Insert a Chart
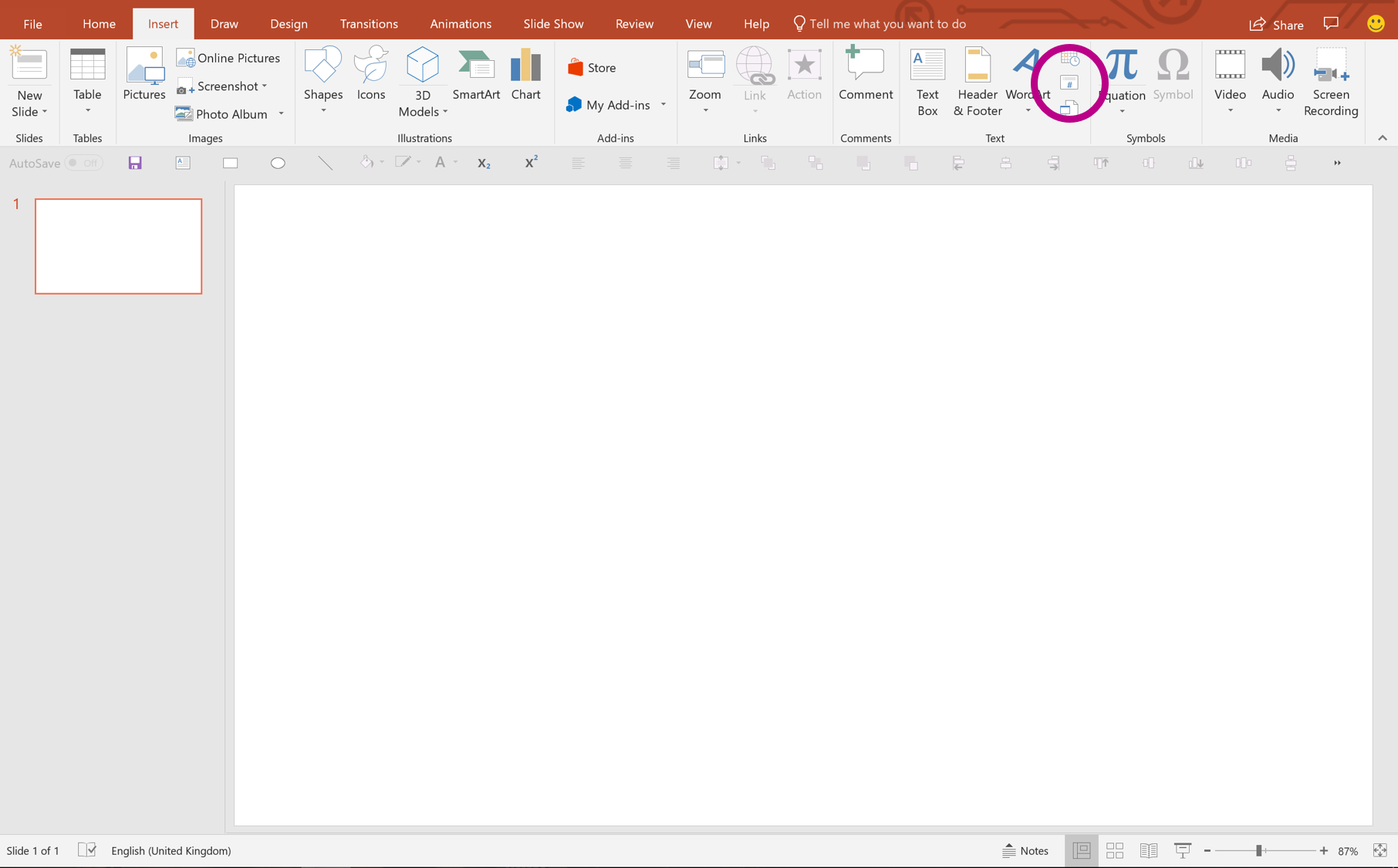The height and width of the screenshot is (868, 1398). (x=525, y=75)
